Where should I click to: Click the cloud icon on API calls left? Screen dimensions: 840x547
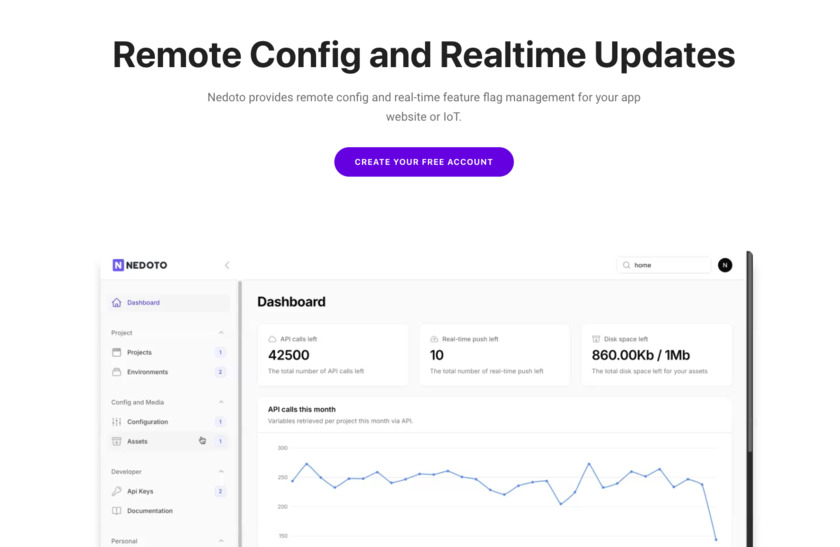[272, 339]
